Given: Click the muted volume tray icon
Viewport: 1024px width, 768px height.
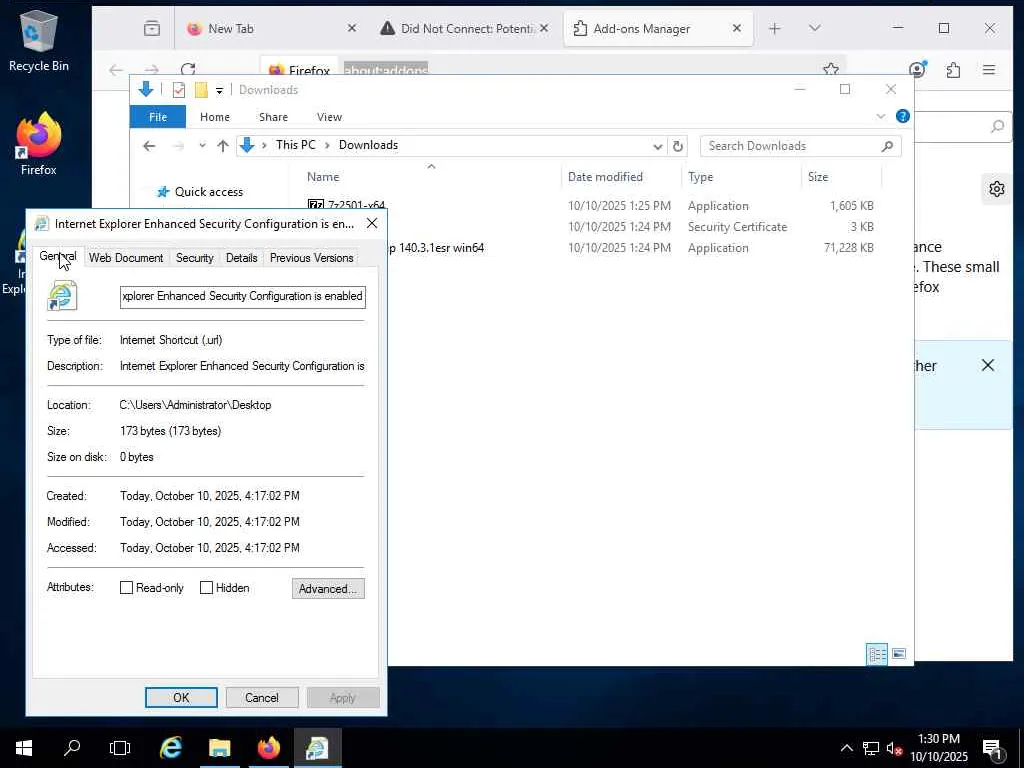Looking at the screenshot, I should coord(893,748).
